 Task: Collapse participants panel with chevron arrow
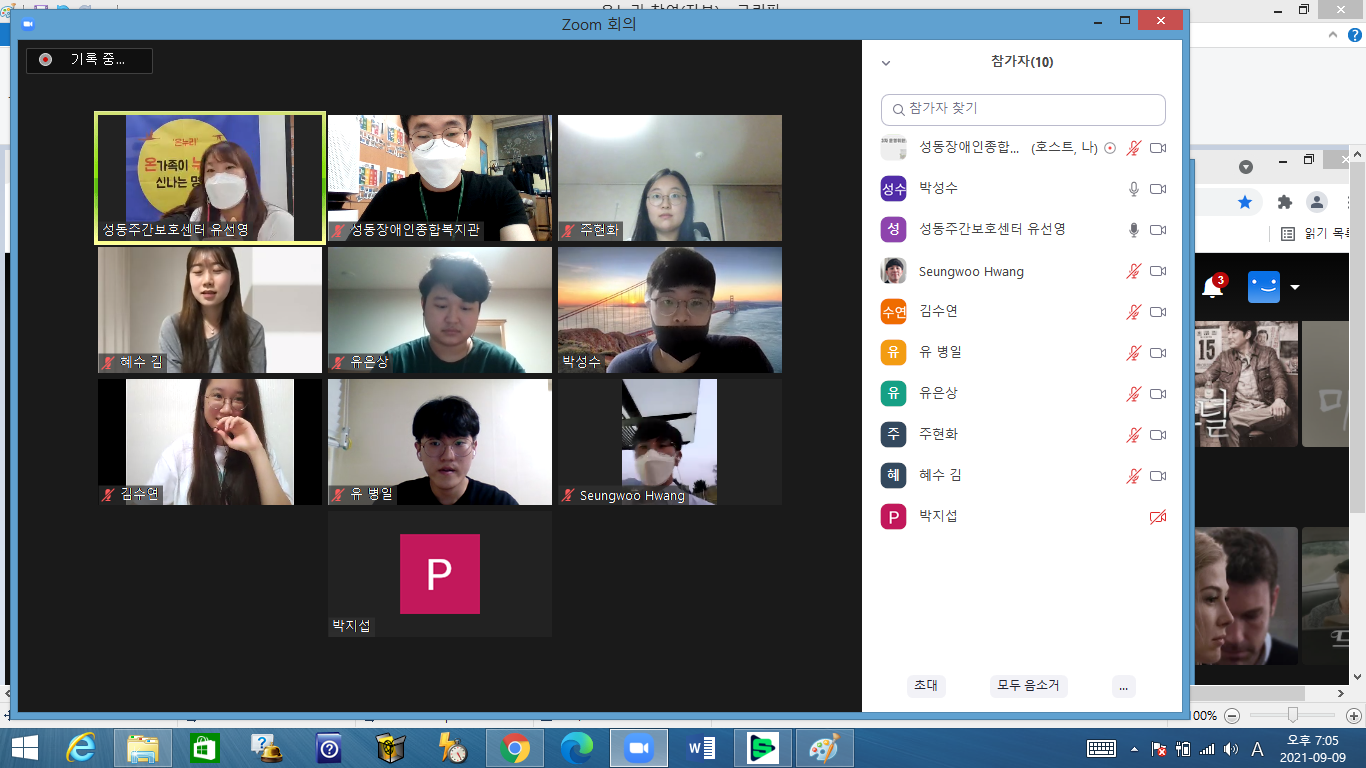point(885,63)
